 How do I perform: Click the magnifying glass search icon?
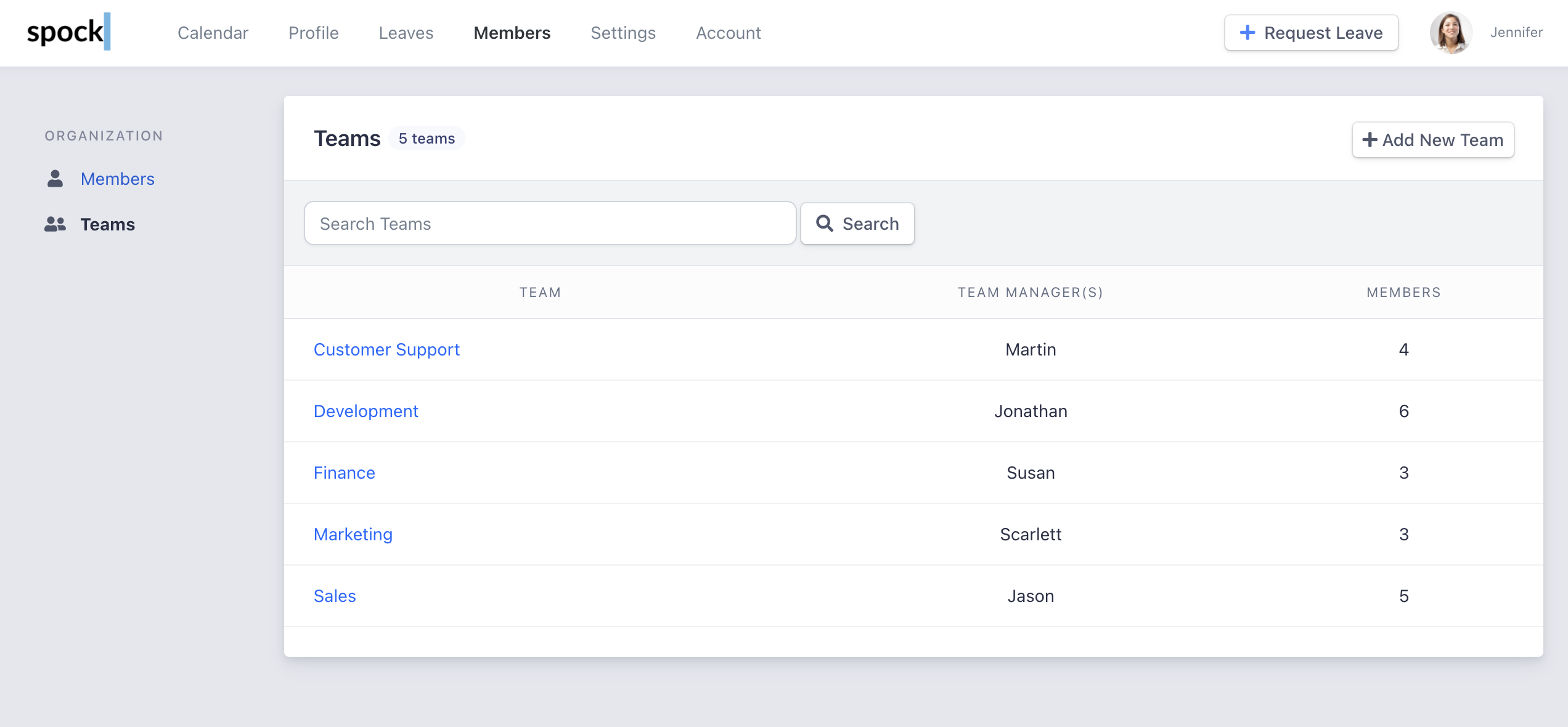click(824, 224)
